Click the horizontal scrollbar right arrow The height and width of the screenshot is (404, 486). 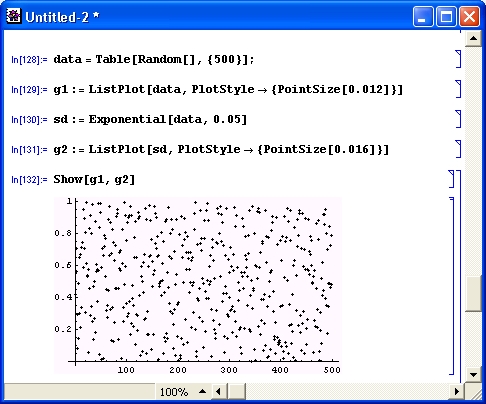[457, 391]
